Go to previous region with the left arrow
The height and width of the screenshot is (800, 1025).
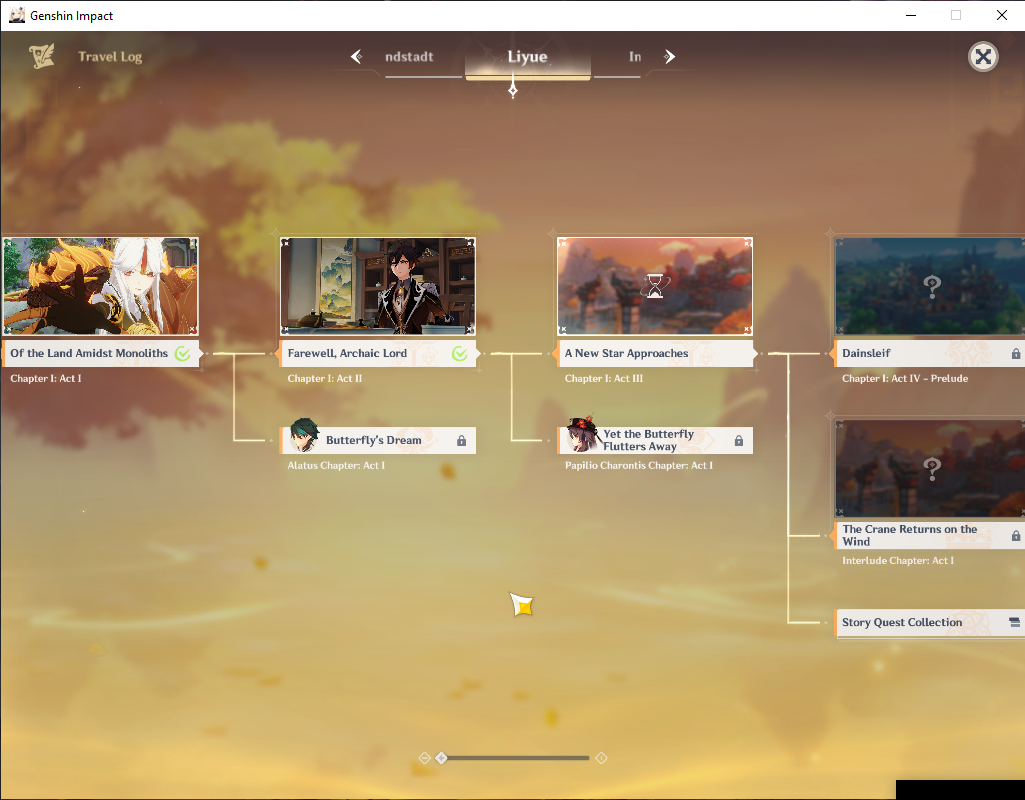[x=356, y=57]
